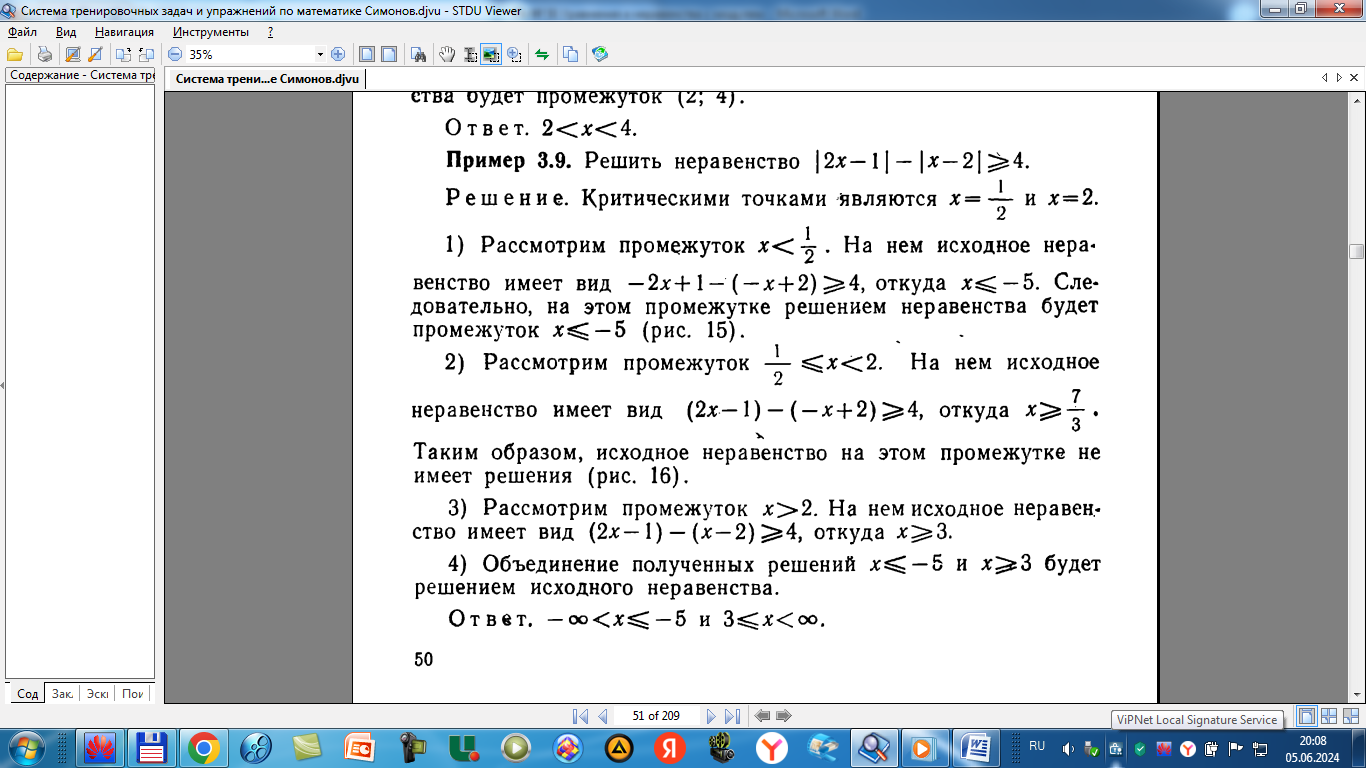Click the navigate forward grey arrow

(x=784, y=716)
